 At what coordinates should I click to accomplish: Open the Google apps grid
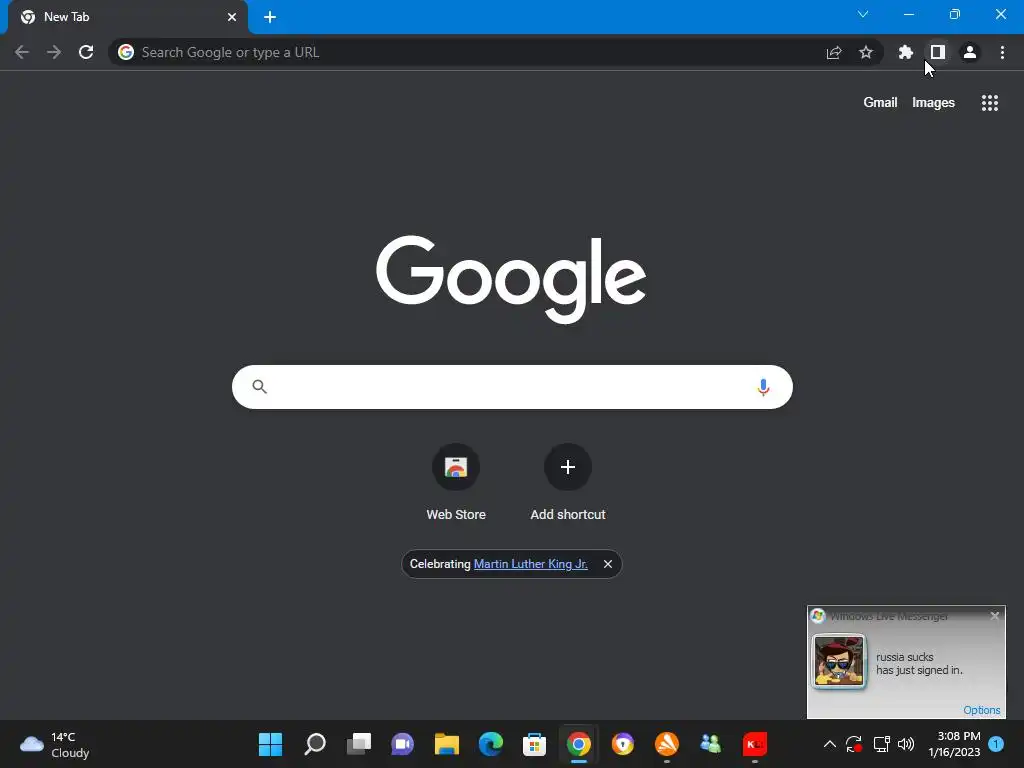pos(990,103)
